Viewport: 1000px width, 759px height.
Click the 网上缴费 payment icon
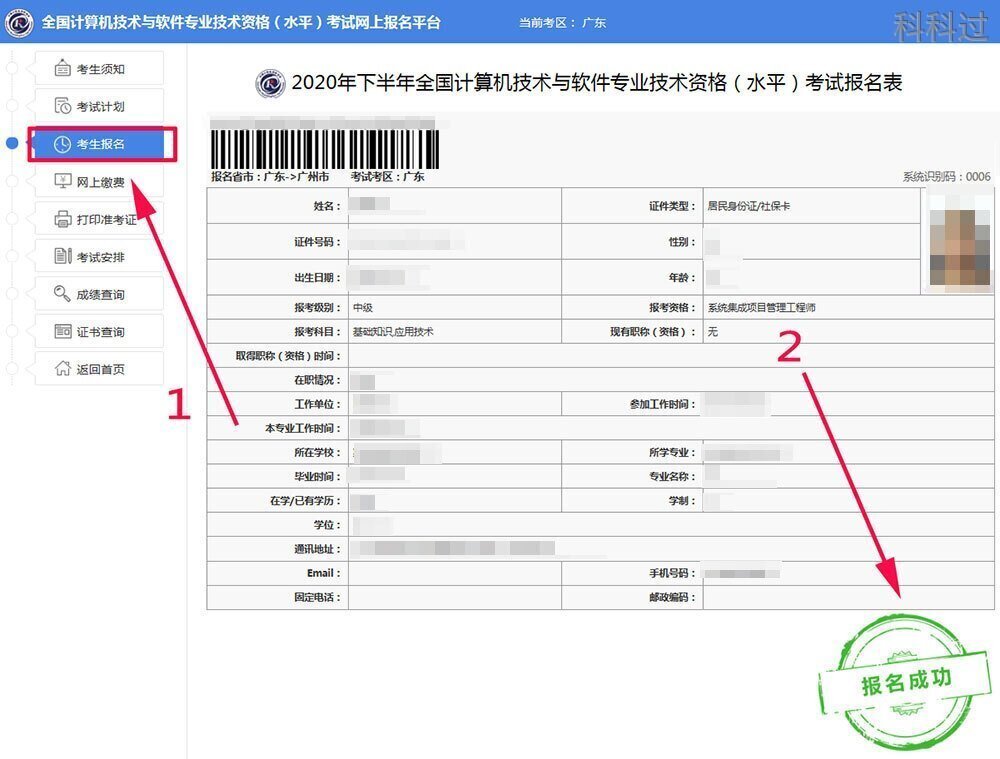point(60,181)
